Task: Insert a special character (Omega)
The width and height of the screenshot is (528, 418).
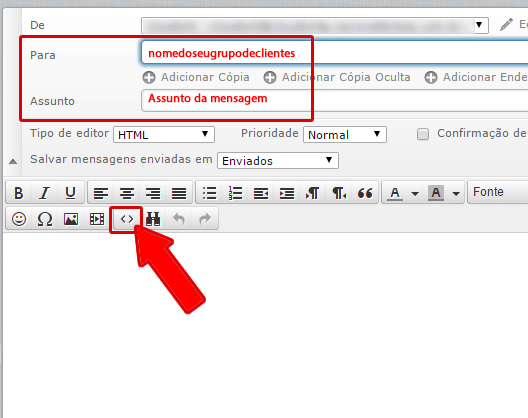Action: click(x=45, y=219)
